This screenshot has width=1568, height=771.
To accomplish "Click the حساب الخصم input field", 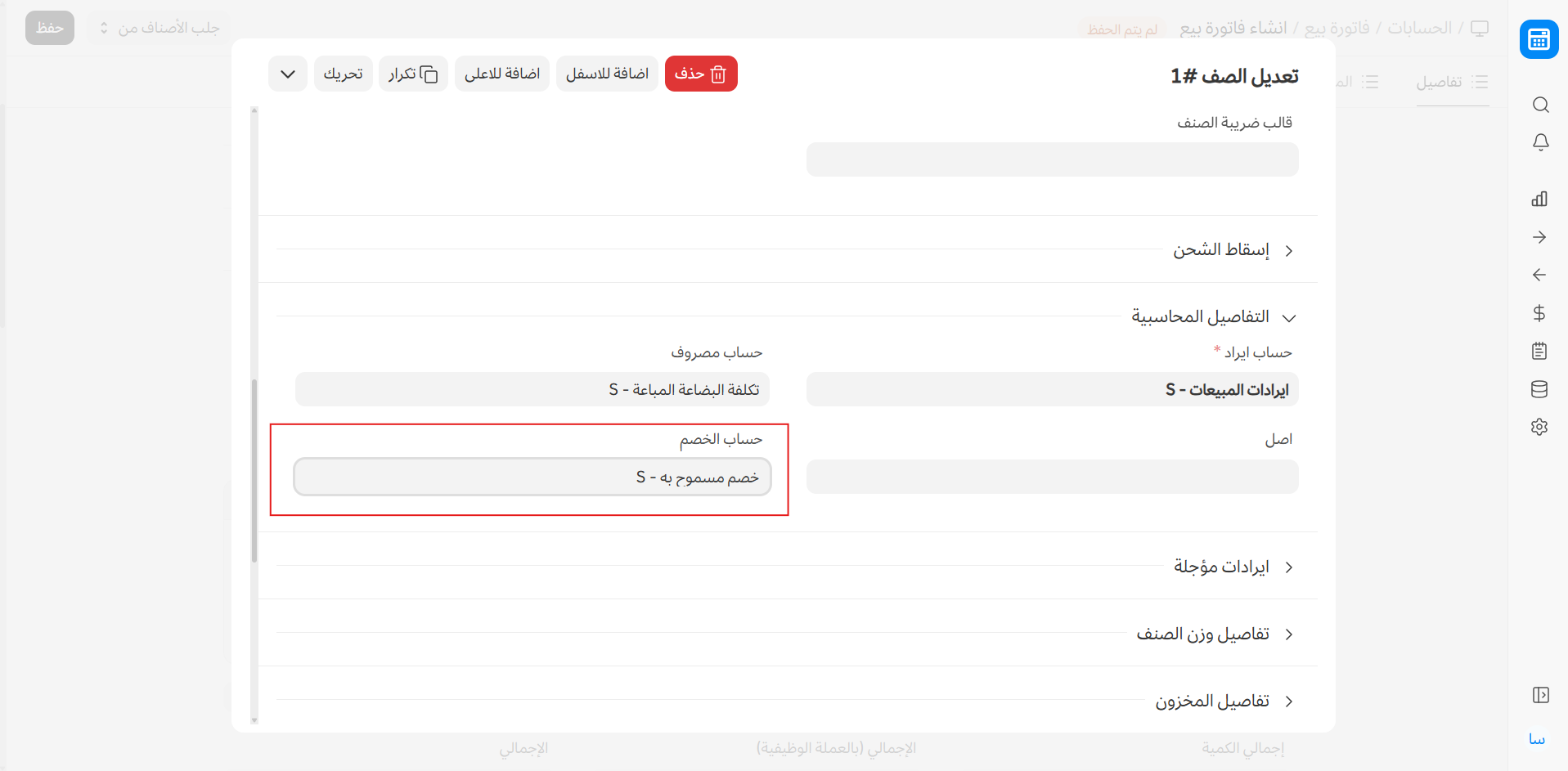I will [x=532, y=477].
